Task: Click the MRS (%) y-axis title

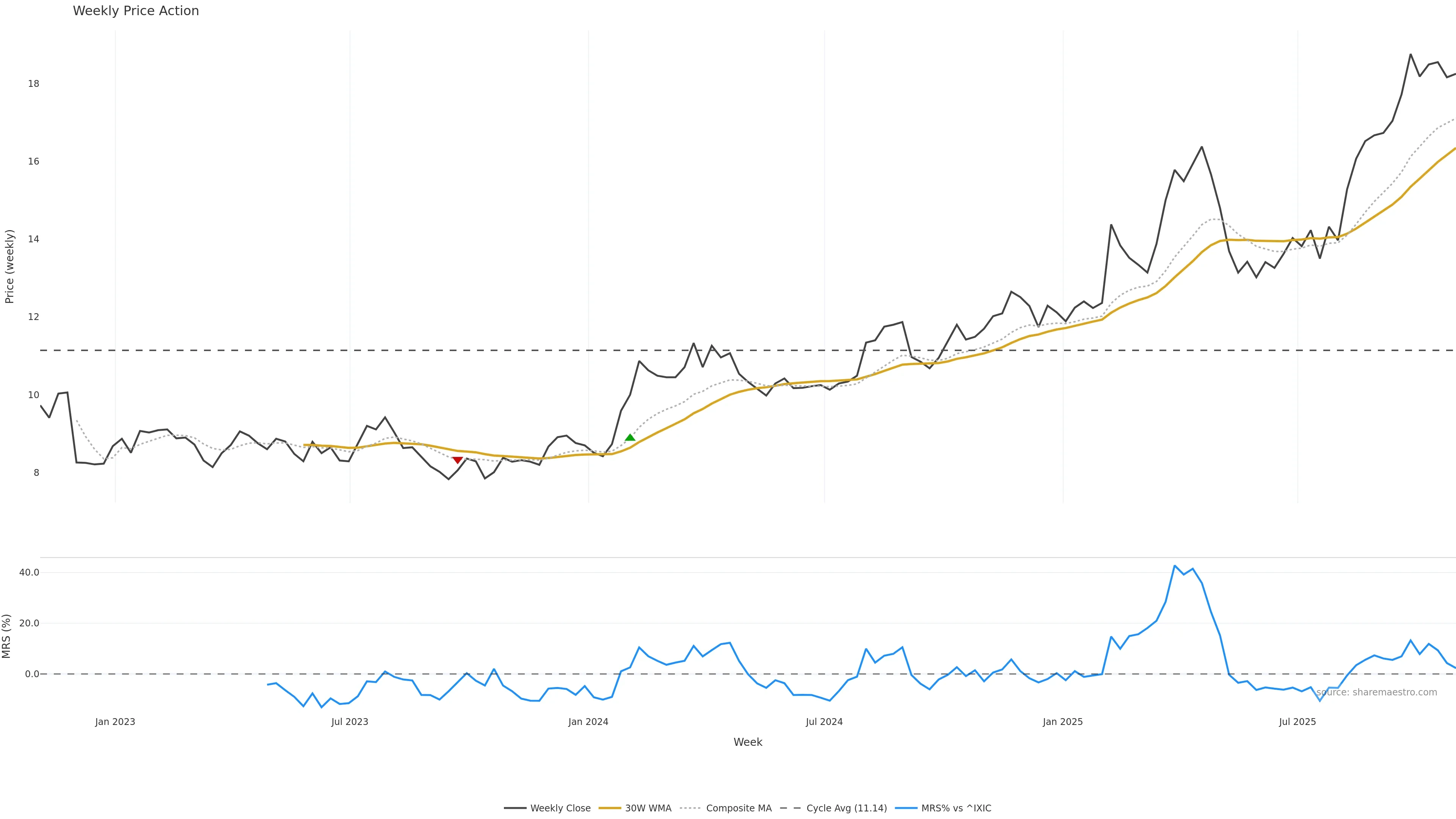Action: point(7,636)
